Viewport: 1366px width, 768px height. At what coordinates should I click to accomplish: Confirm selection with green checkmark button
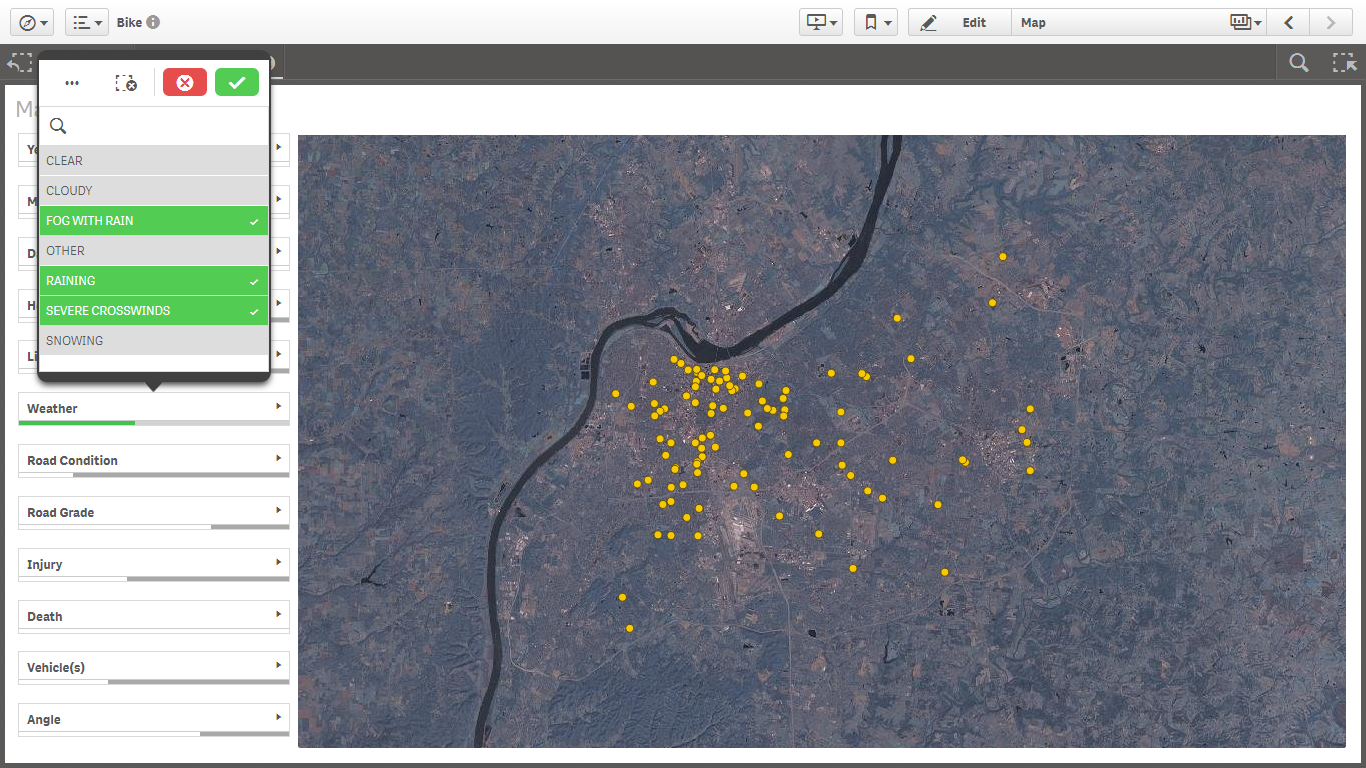click(x=237, y=83)
